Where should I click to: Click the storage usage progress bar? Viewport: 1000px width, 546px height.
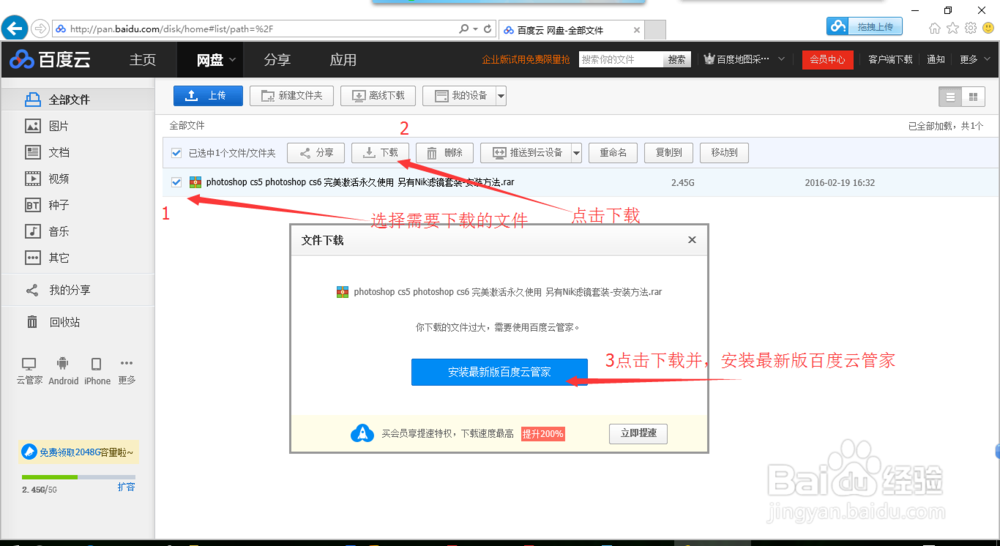tap(78, 477)
